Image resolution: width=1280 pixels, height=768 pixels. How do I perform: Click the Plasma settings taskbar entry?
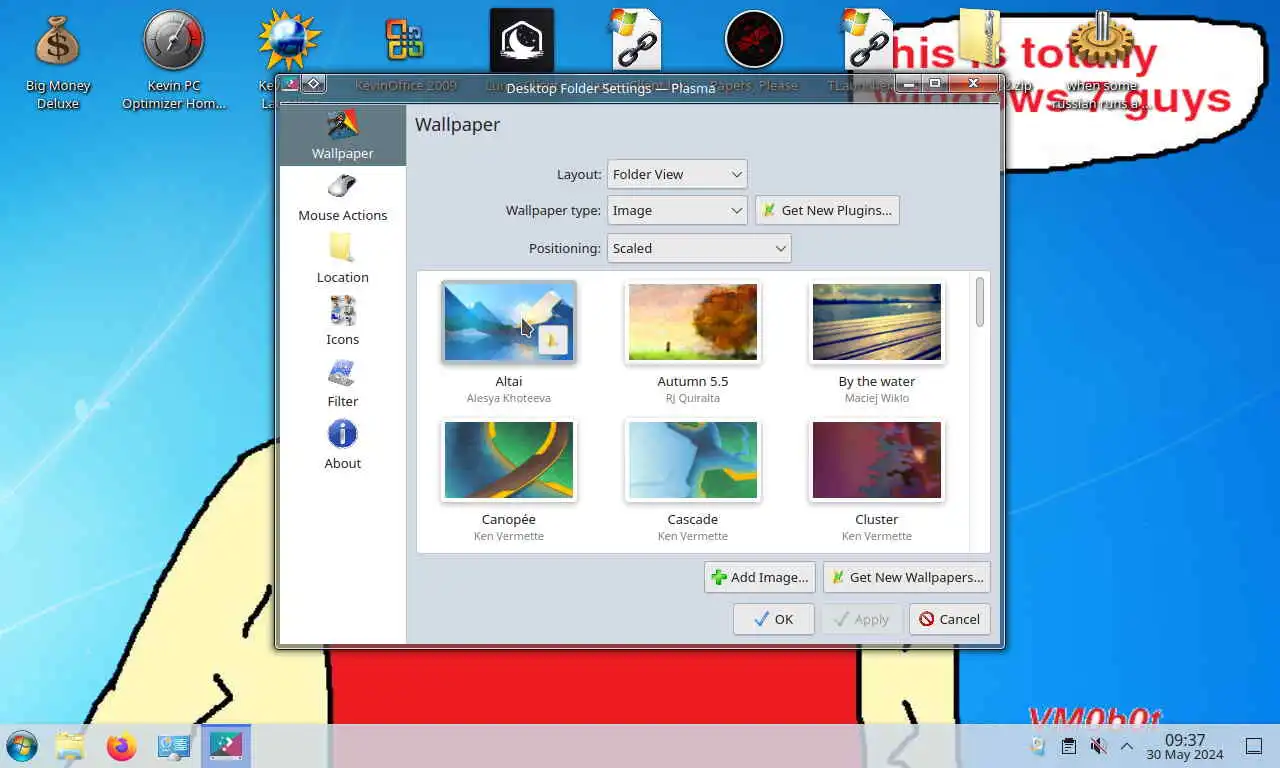pyautogui.click(x=226, y=746)
